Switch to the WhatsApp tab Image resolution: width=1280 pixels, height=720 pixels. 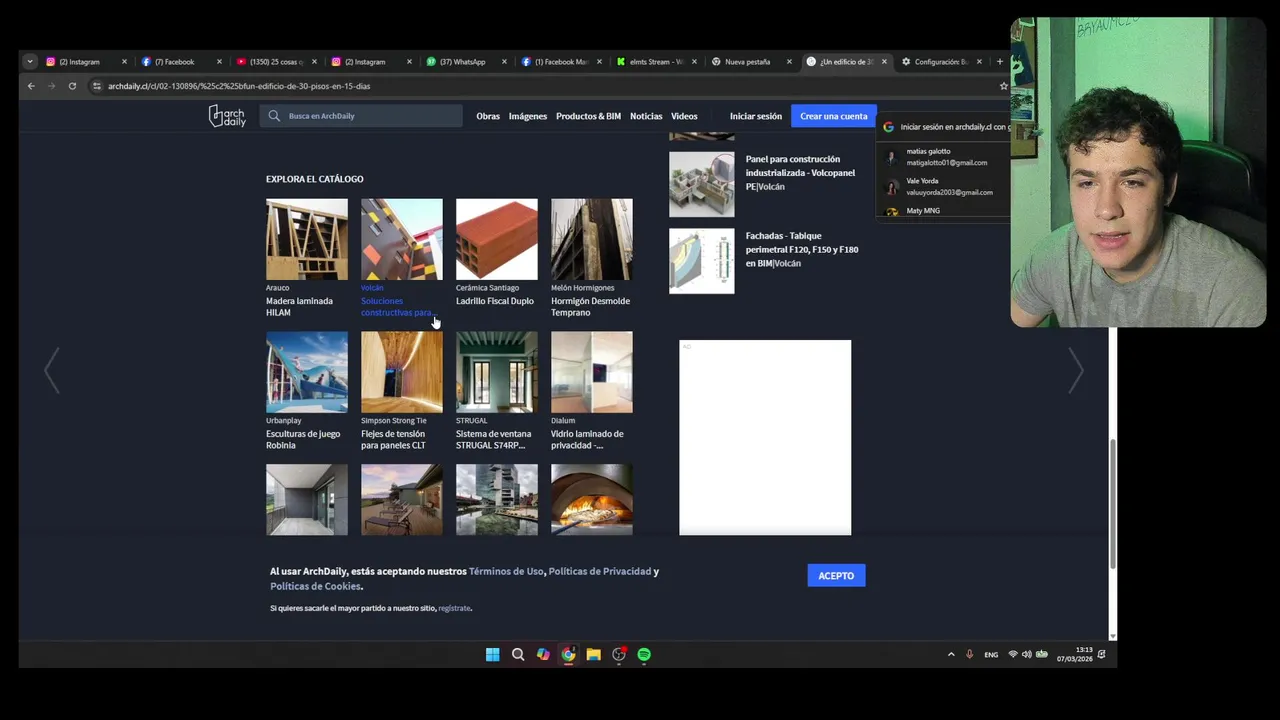click(x=464, y=62)
